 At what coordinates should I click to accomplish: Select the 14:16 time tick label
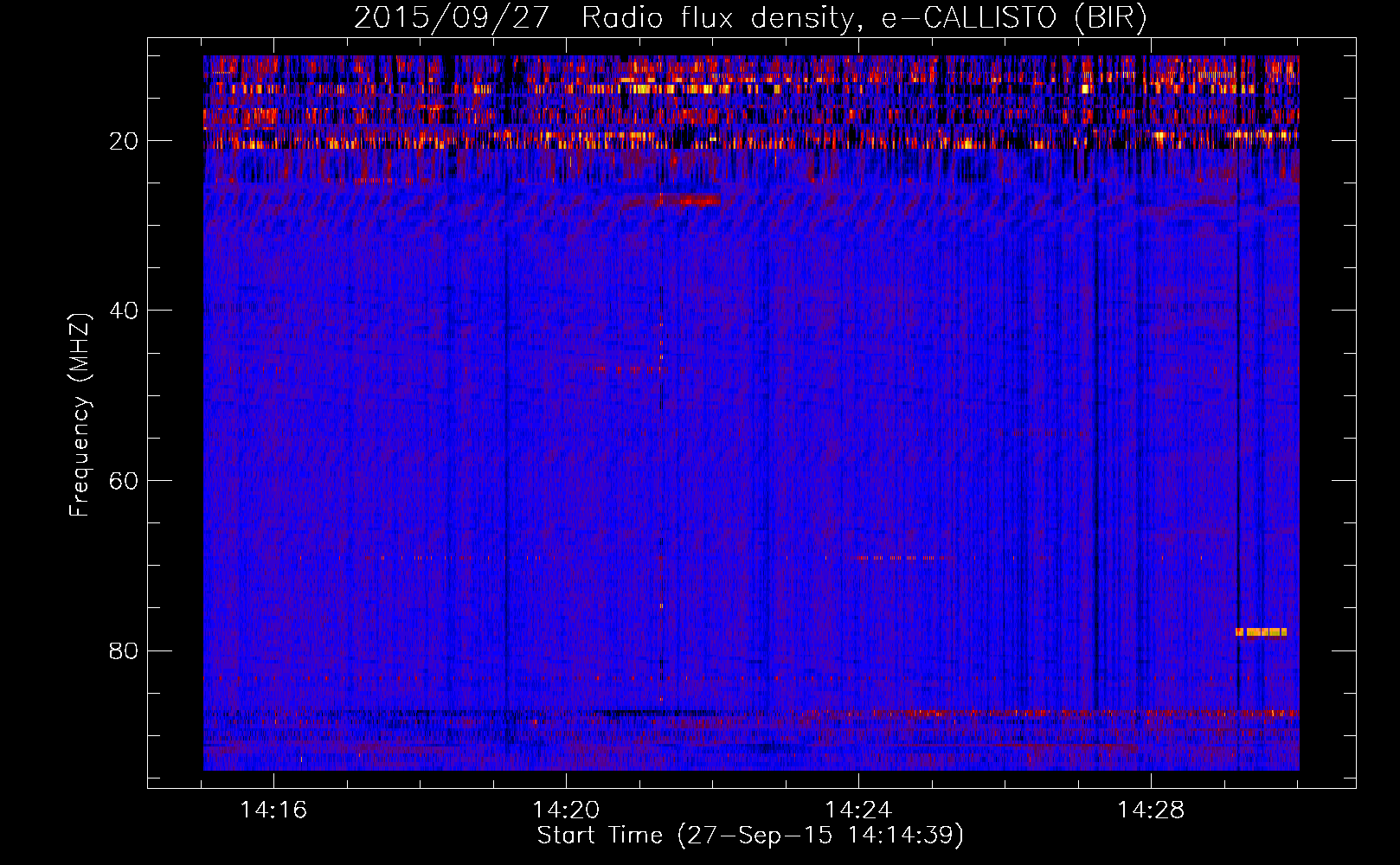point(273,811)
